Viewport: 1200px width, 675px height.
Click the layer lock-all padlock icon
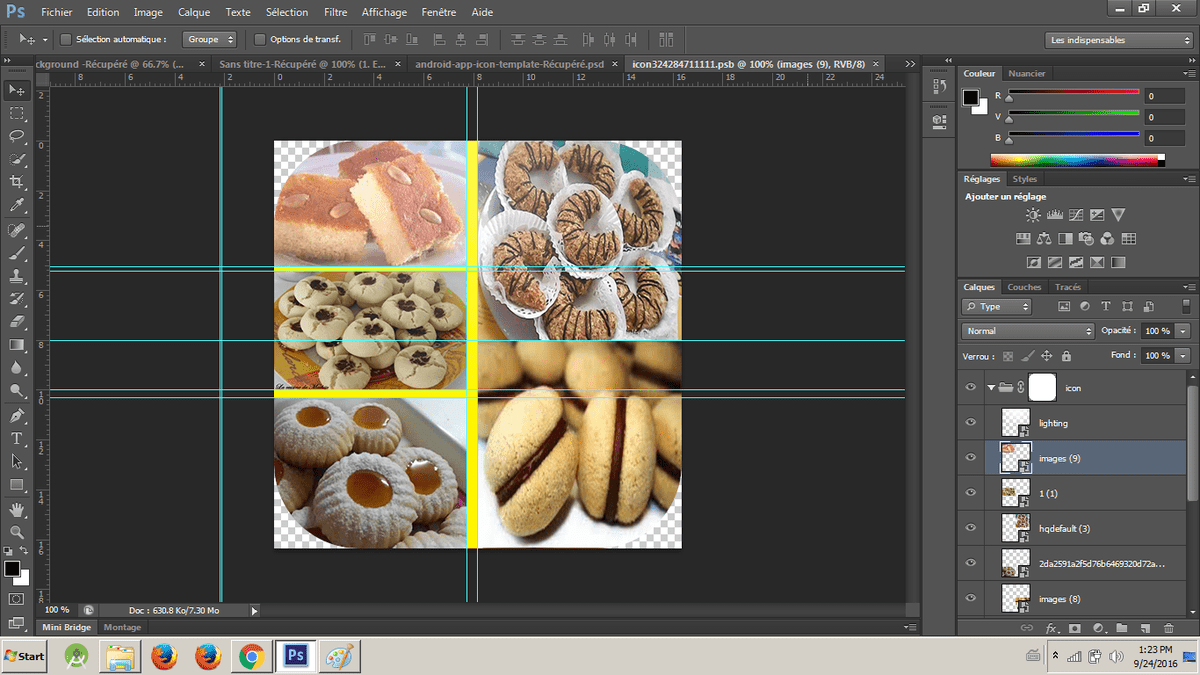[1066, 356]
